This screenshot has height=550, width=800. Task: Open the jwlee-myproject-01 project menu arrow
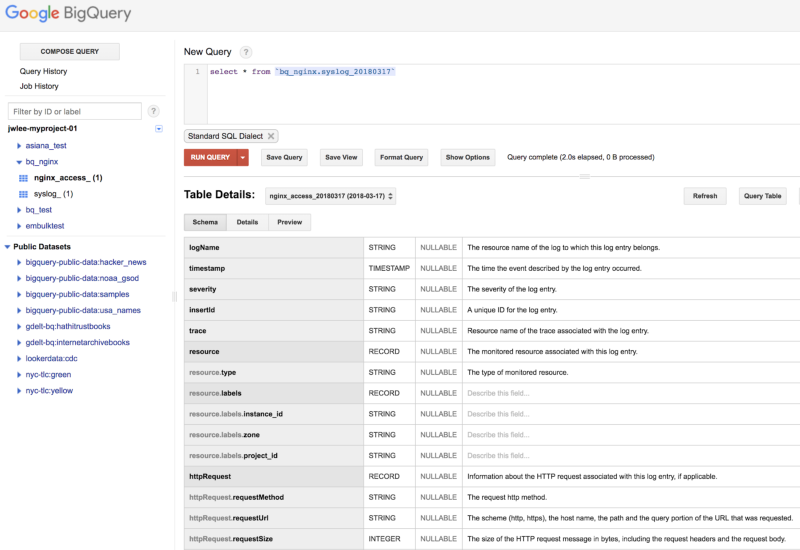[x=159, y=129]
